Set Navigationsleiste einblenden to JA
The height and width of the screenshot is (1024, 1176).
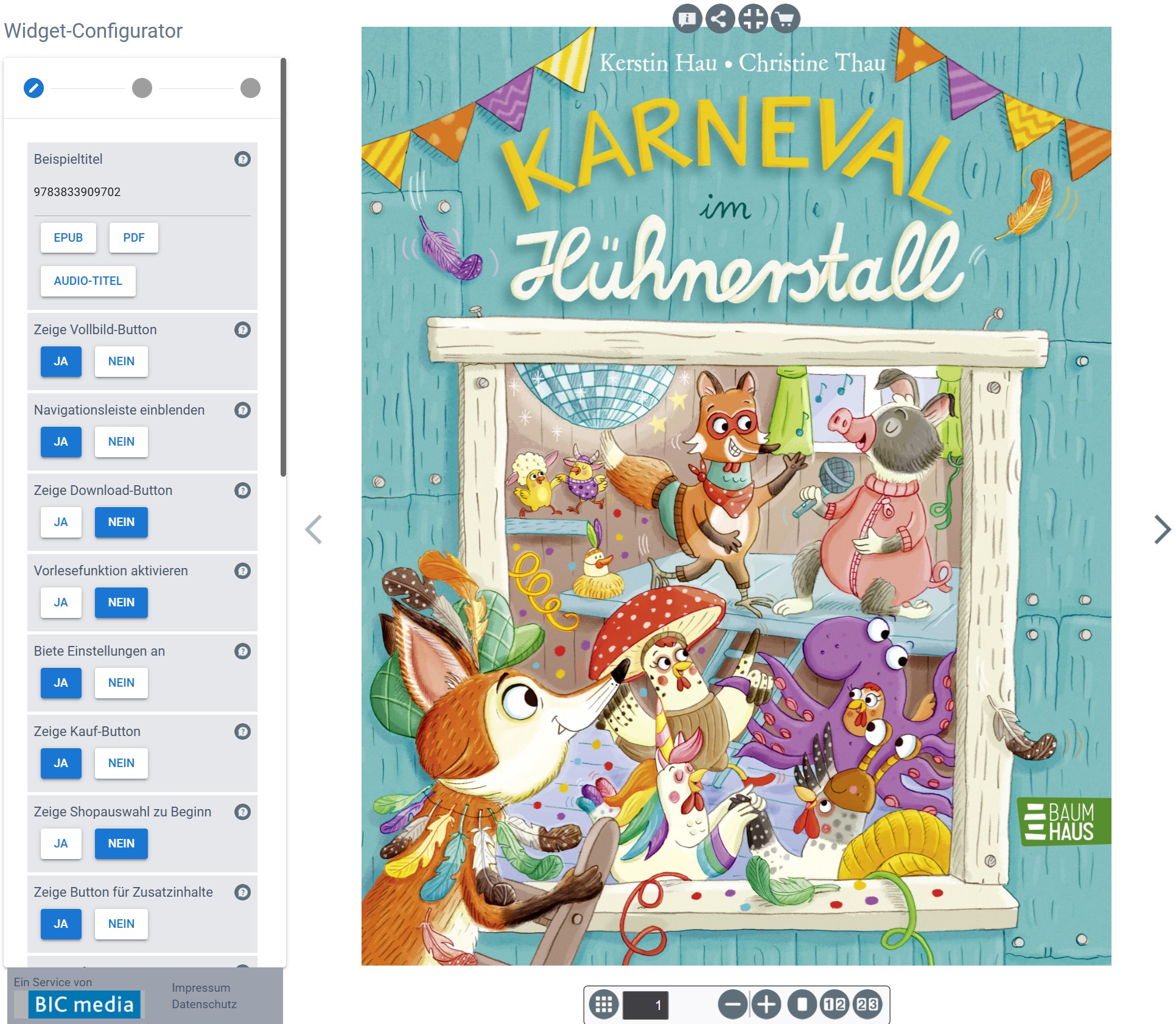(x=61, y=441)
